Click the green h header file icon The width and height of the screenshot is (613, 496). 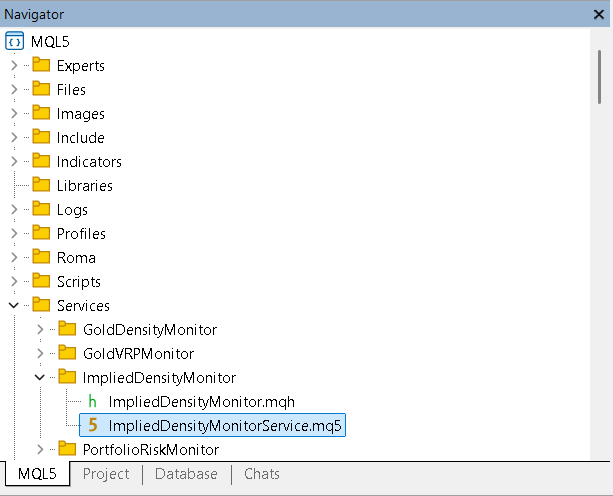(x=92, y=401)
